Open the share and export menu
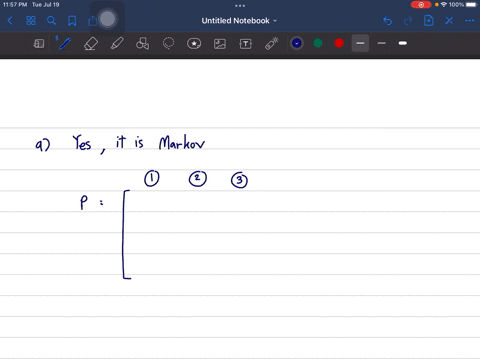This screenshot has height=360, width=480. [x=93, y=21]
